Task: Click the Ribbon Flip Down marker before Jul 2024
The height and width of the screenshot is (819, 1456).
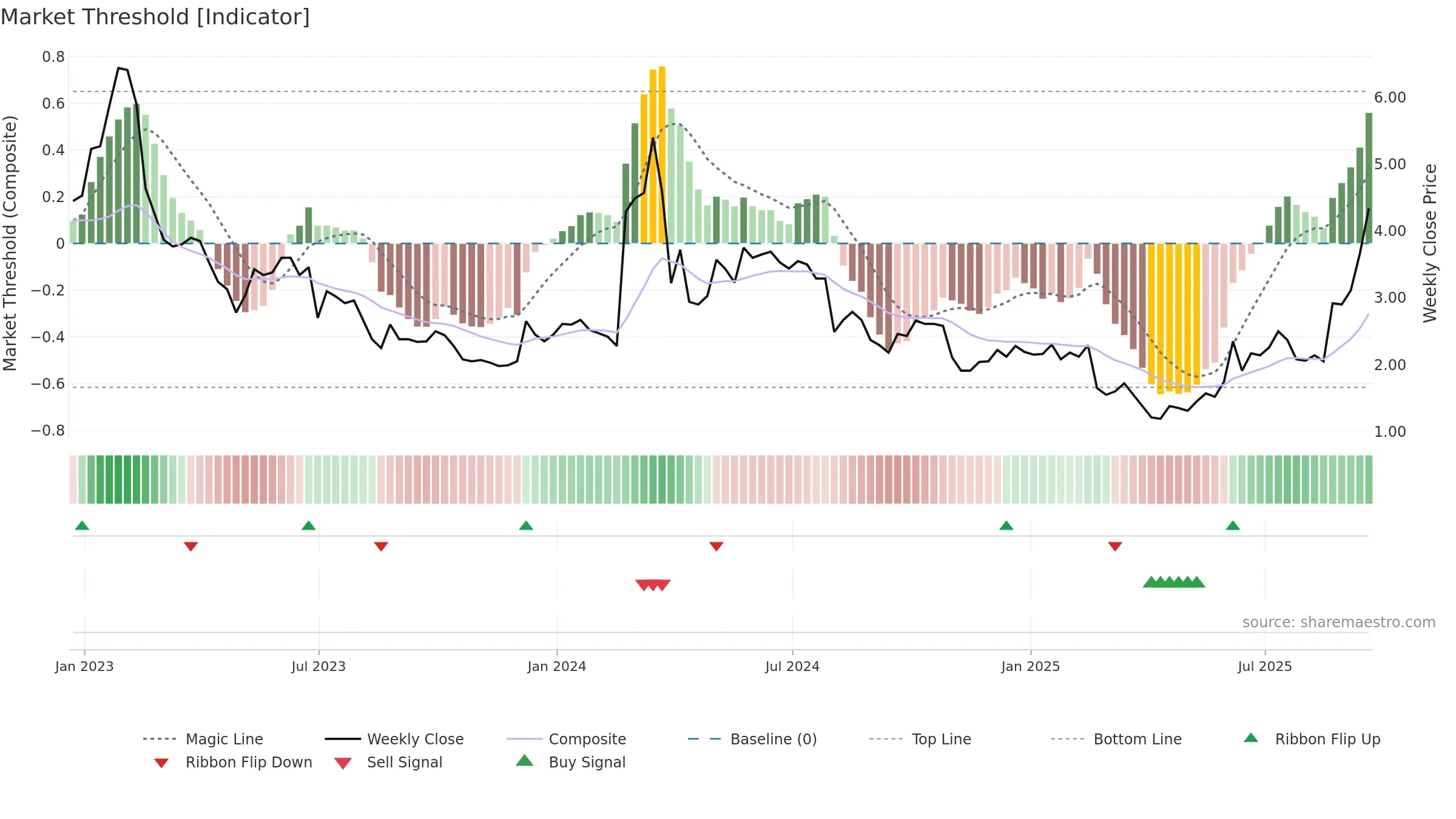Action: point(716,547)
